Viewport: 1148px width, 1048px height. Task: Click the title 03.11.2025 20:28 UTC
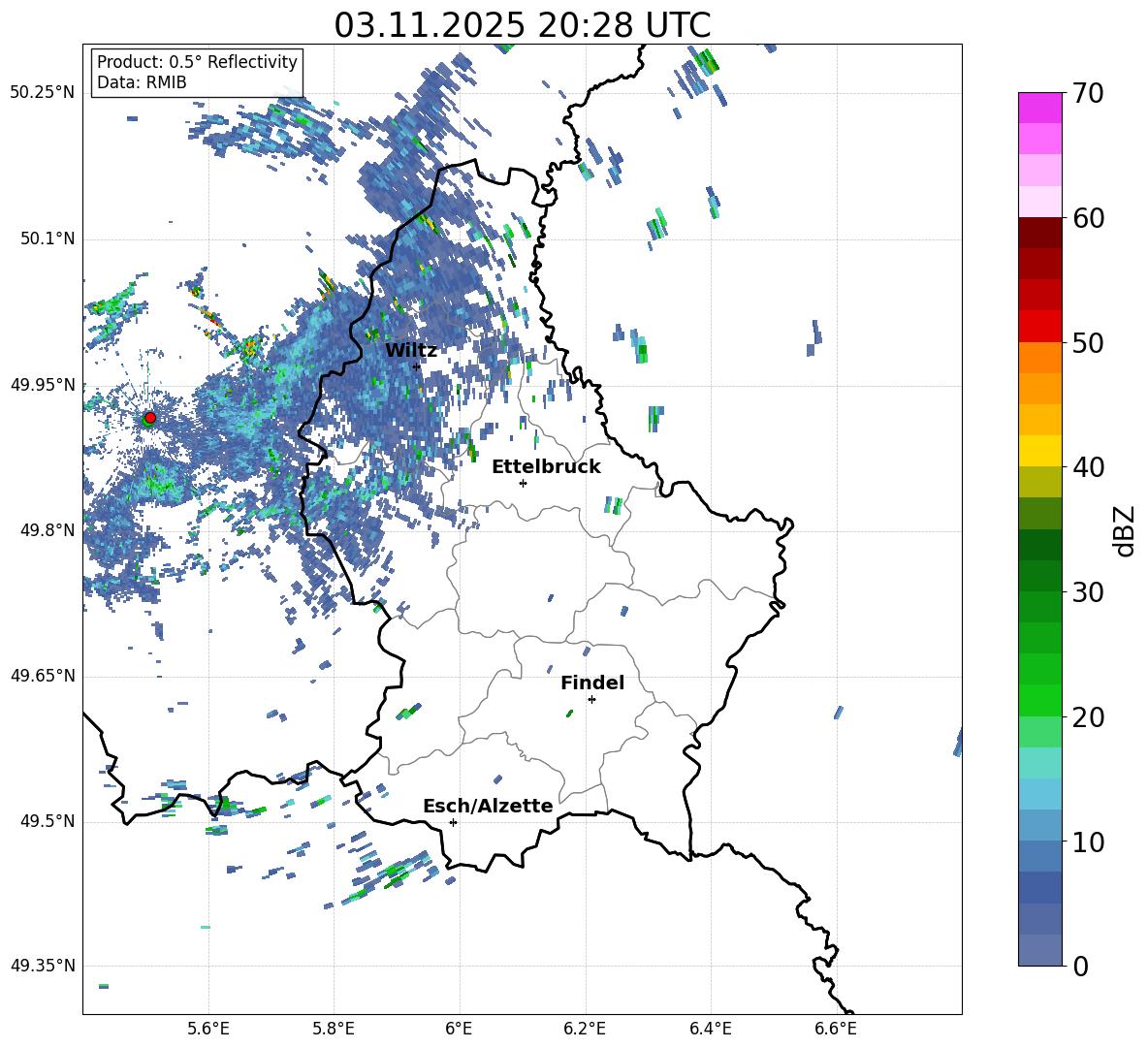click(x=522, y=25)
